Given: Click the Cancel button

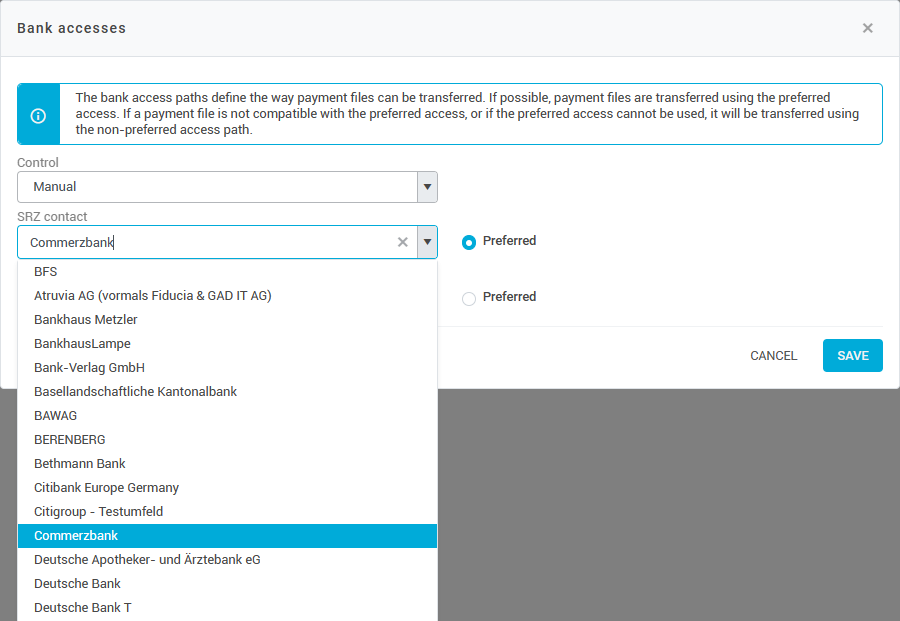Looking at the screenshot, I should point(773,356).
